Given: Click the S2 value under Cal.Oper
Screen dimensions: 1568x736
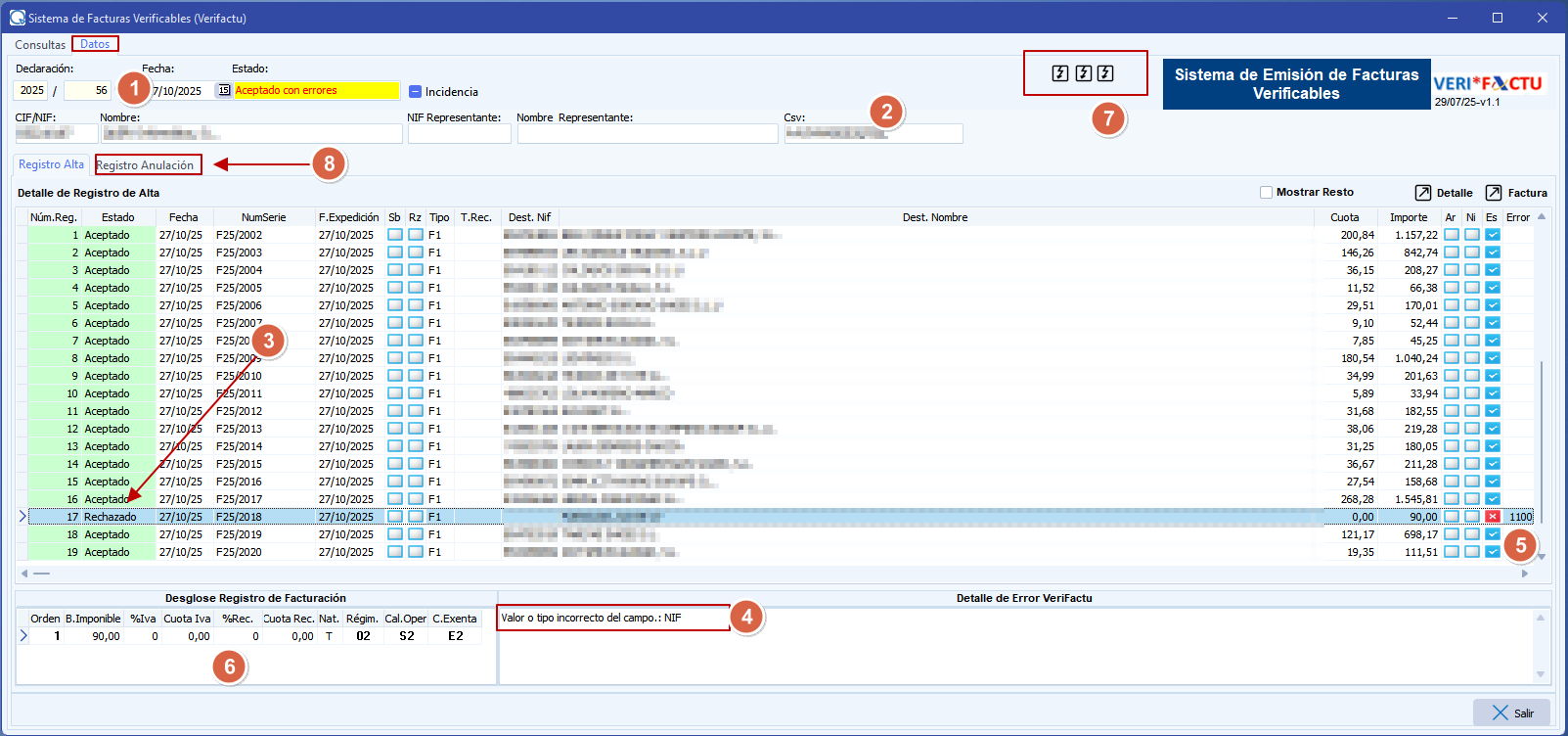Looking at the screenshot, I should tap(406, 636).
